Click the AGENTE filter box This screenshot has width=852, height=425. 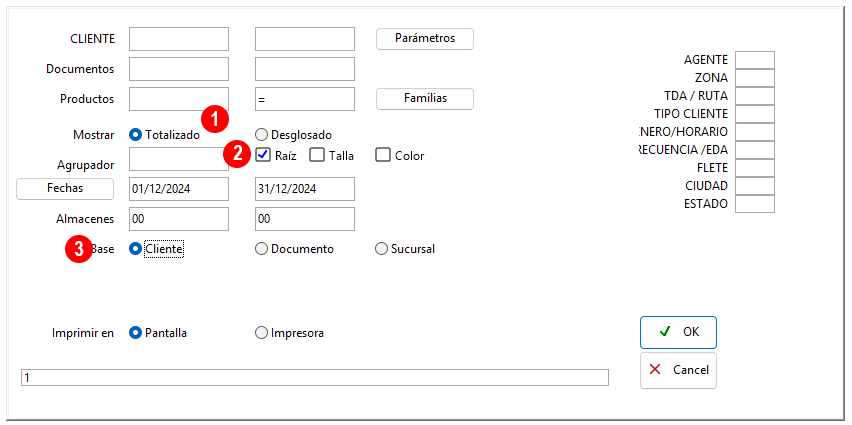pos(754,60)
